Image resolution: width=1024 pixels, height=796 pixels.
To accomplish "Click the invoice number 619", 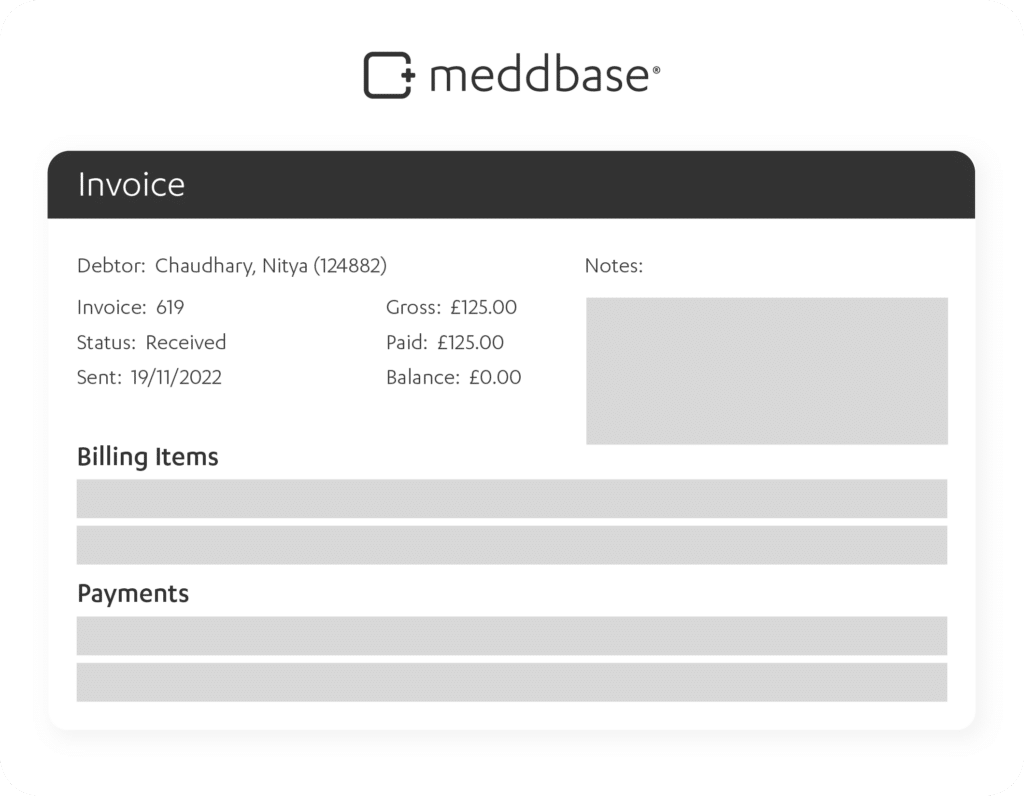I will [170, 307].
